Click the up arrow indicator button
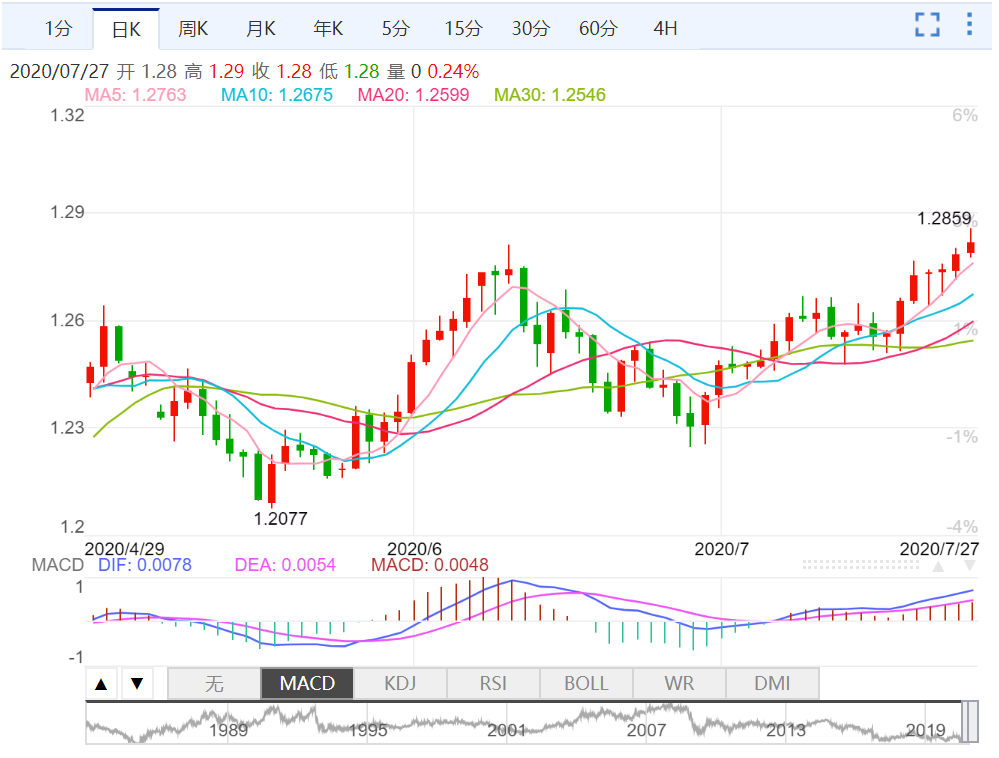Image resolution: width=999 pixels, height=758 pixels. pyautogui.click(x=101, y=684)
